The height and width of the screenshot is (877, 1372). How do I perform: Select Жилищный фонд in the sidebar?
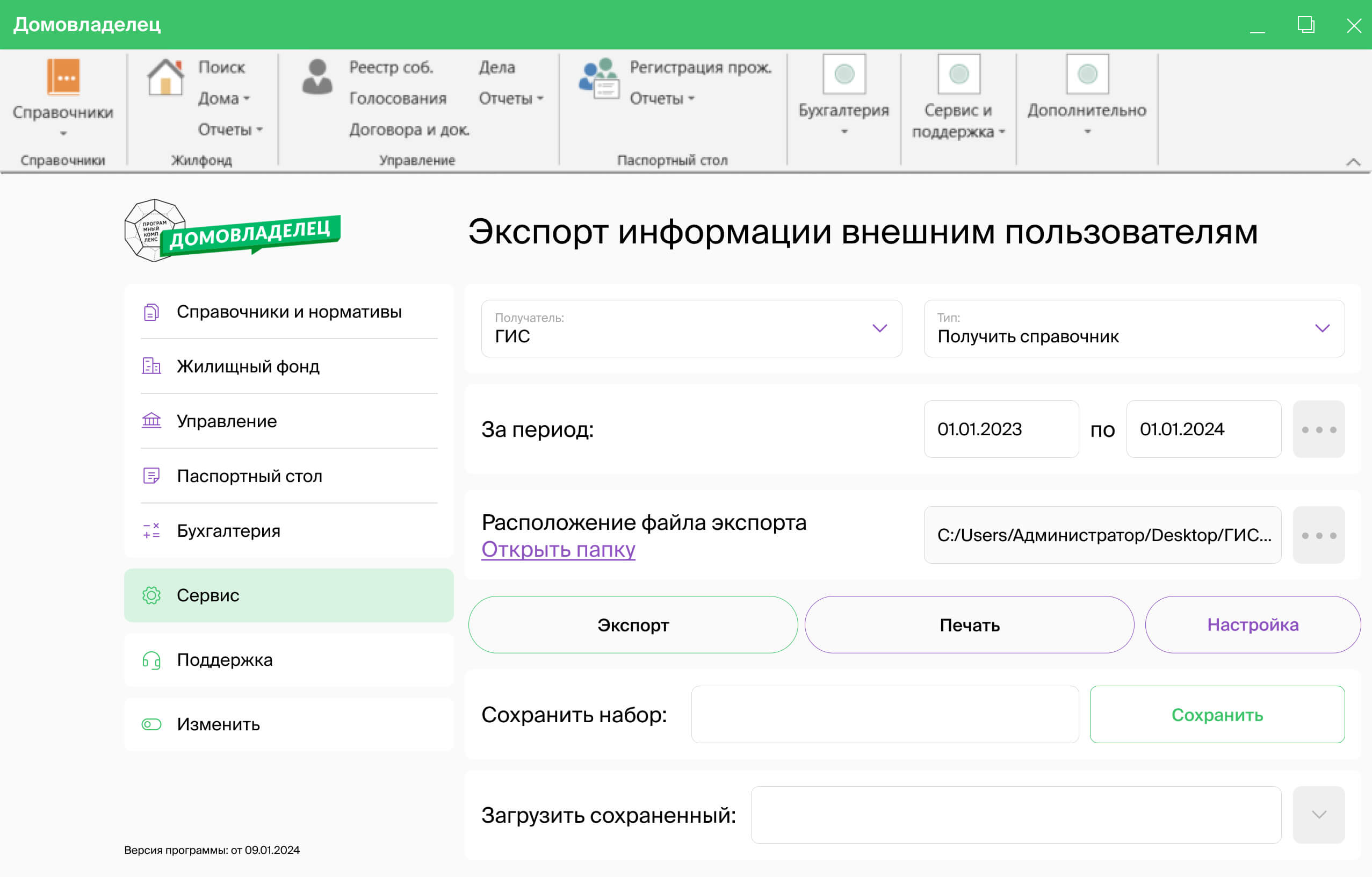point(248,366)
